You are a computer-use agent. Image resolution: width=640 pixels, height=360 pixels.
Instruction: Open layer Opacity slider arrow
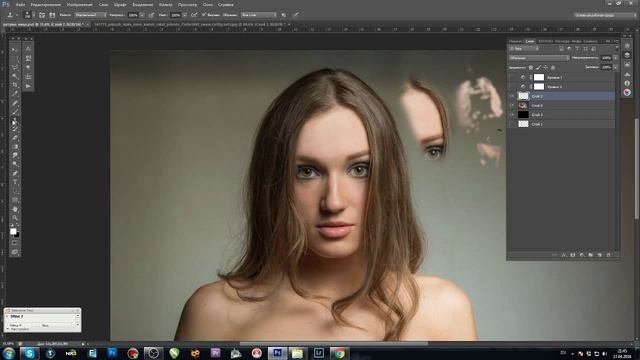pos(616,58)
